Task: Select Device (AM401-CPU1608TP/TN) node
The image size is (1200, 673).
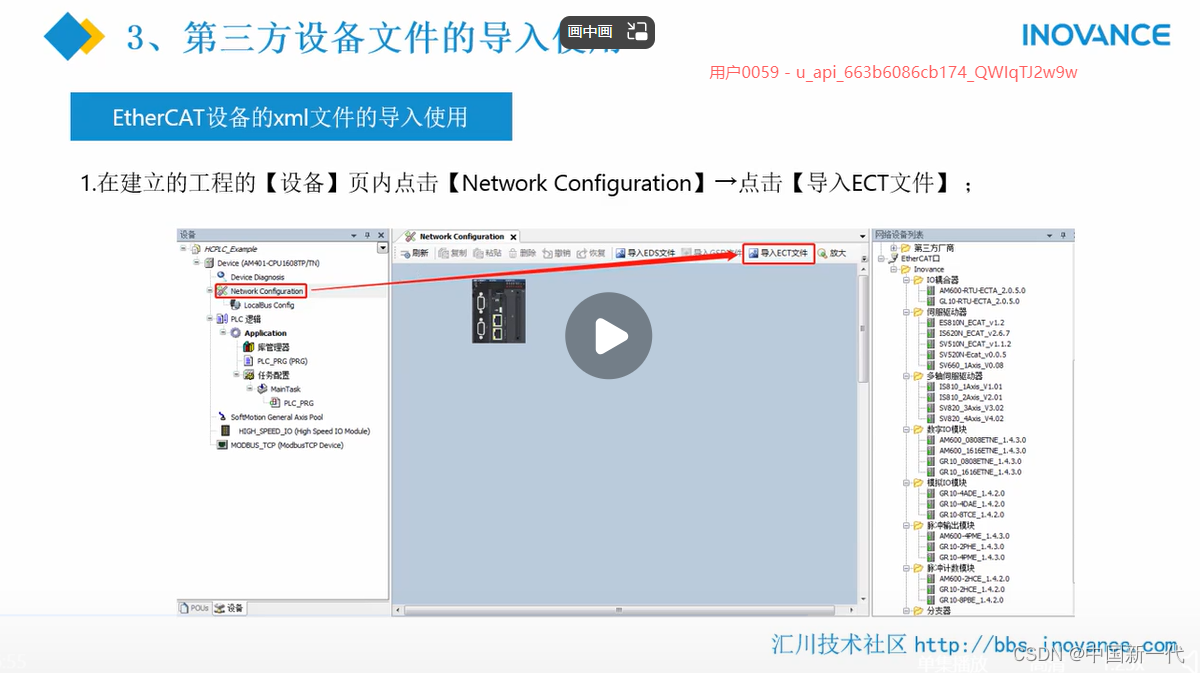Action: coord(262,263)
